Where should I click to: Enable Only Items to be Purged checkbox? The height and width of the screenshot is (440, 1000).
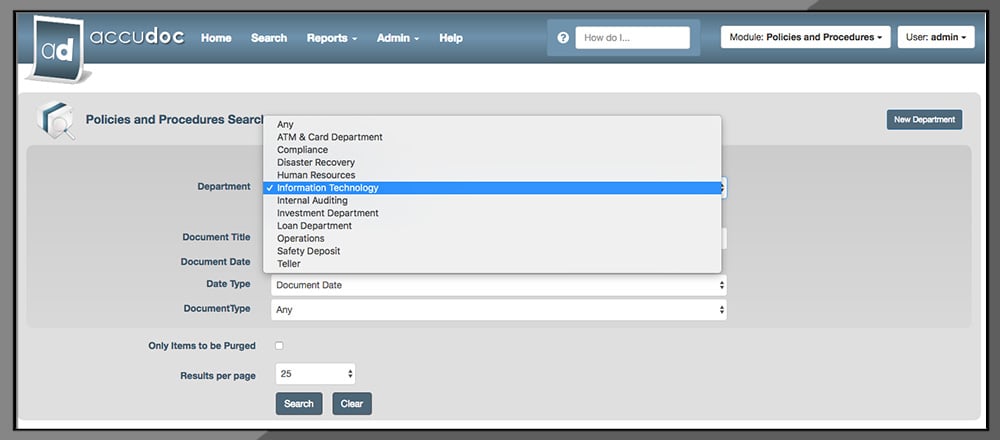279,346
